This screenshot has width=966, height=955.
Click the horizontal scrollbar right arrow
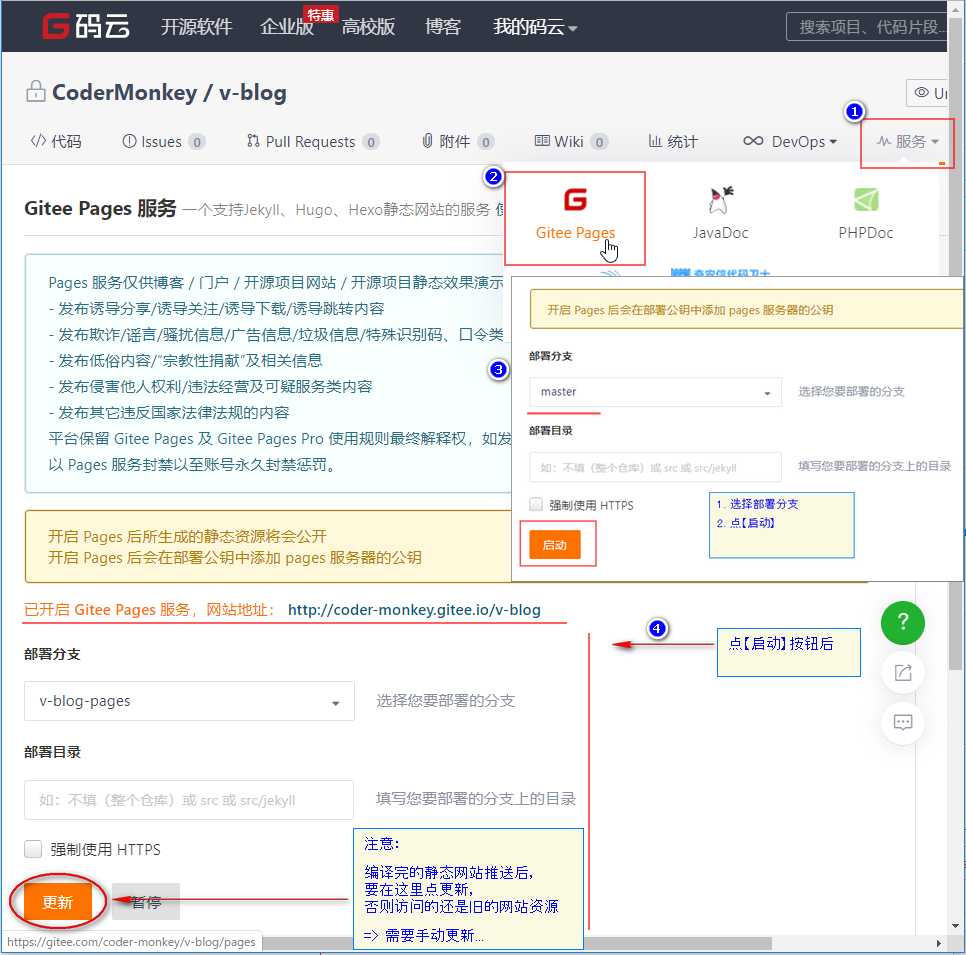pyautogui.click(x=938, y=943)
